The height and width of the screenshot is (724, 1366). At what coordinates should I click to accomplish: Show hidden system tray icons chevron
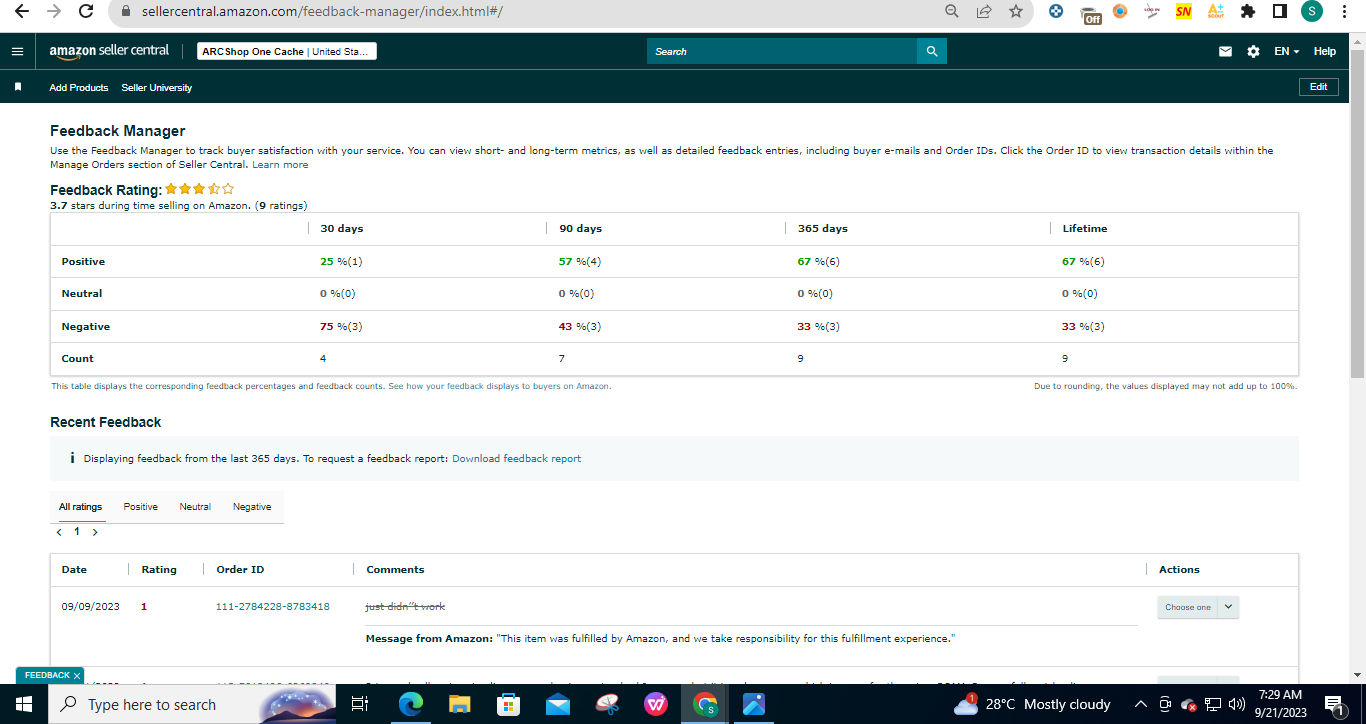coord(1141,705)
